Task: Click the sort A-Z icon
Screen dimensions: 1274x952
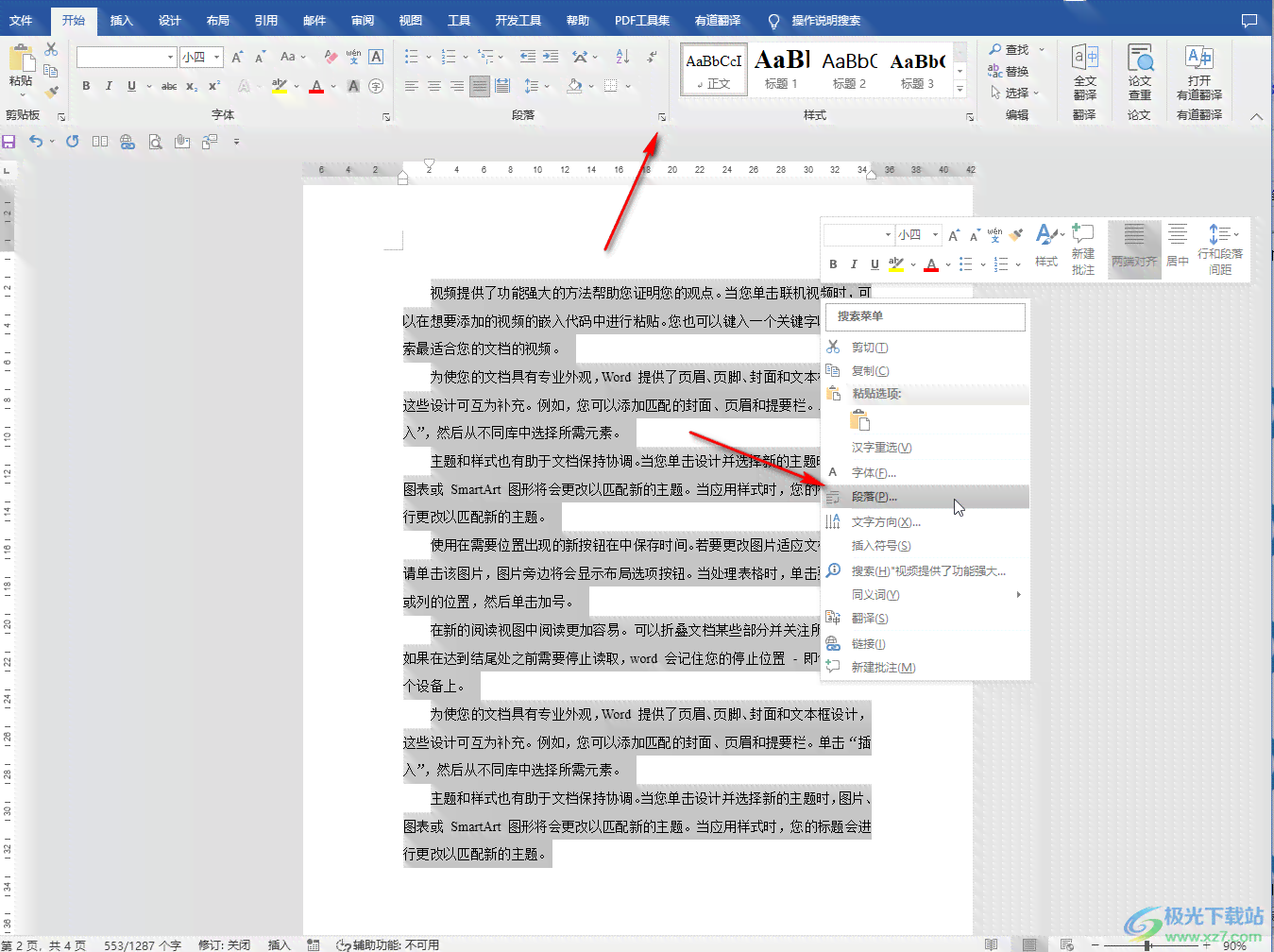Action: click(x=622, y=57)
